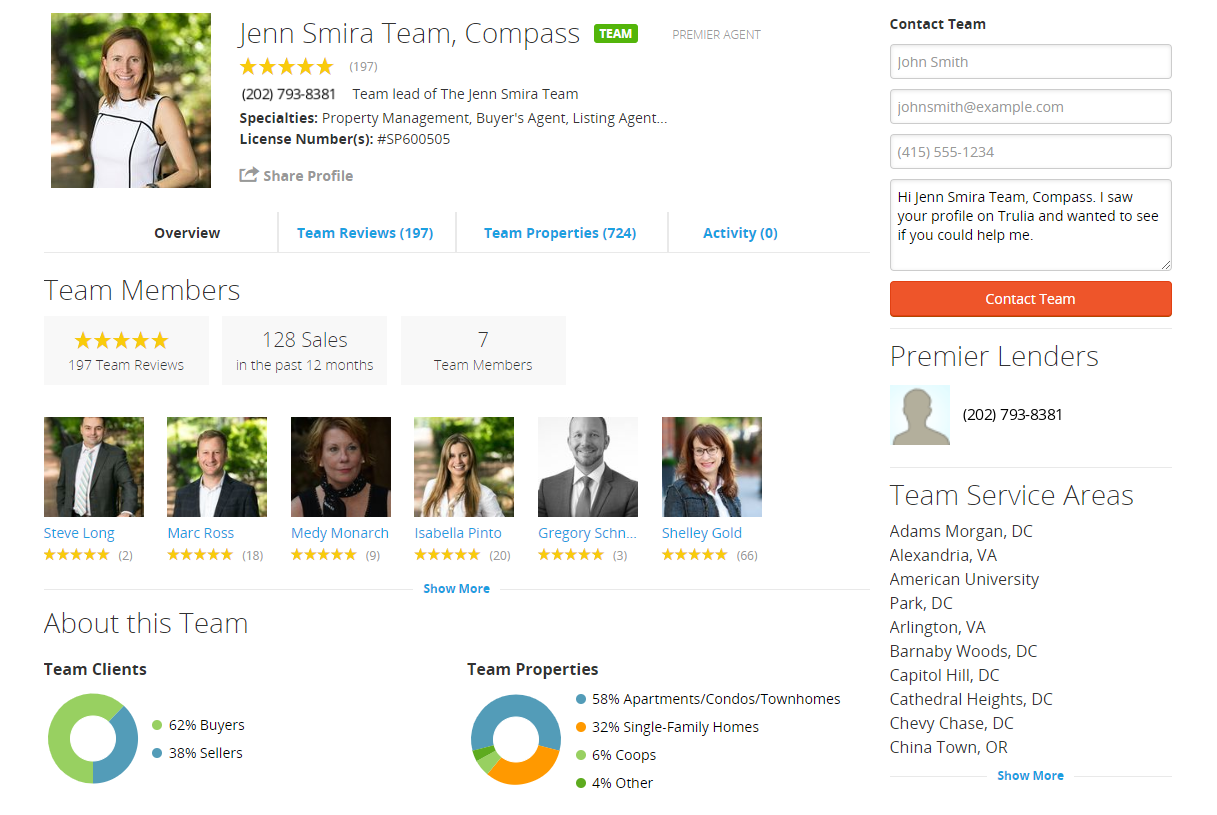Open Marc Ross's profile link
This screenshot has height=815, width=1217.
(x=200, y=533)
